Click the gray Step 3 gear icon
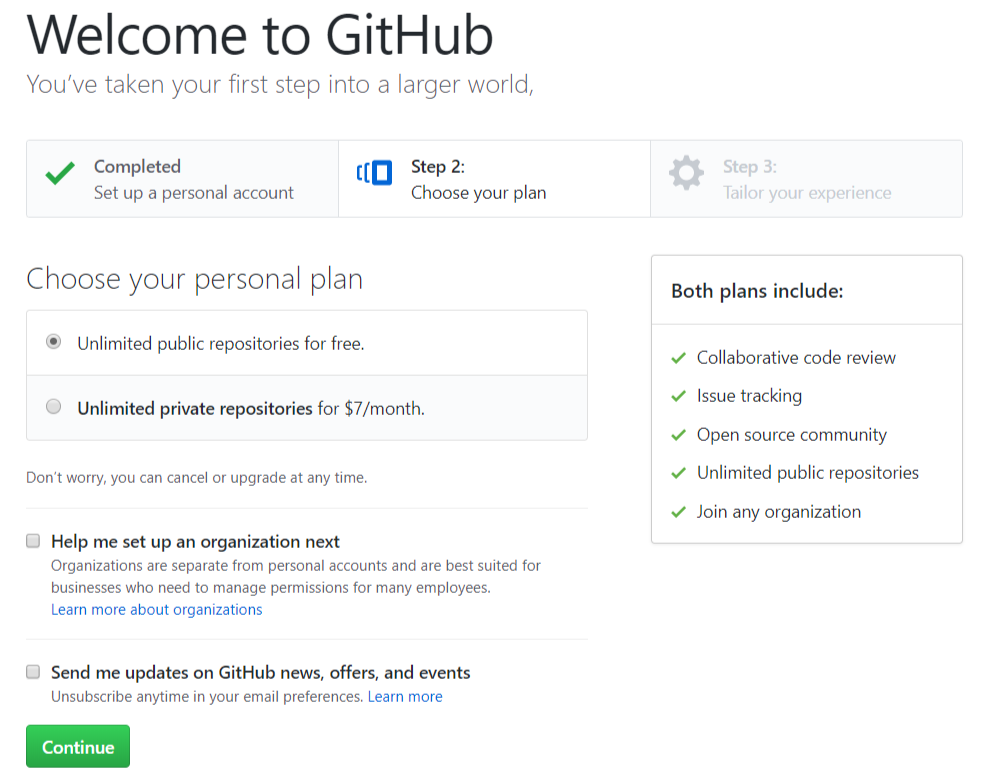 click(686, 173)
